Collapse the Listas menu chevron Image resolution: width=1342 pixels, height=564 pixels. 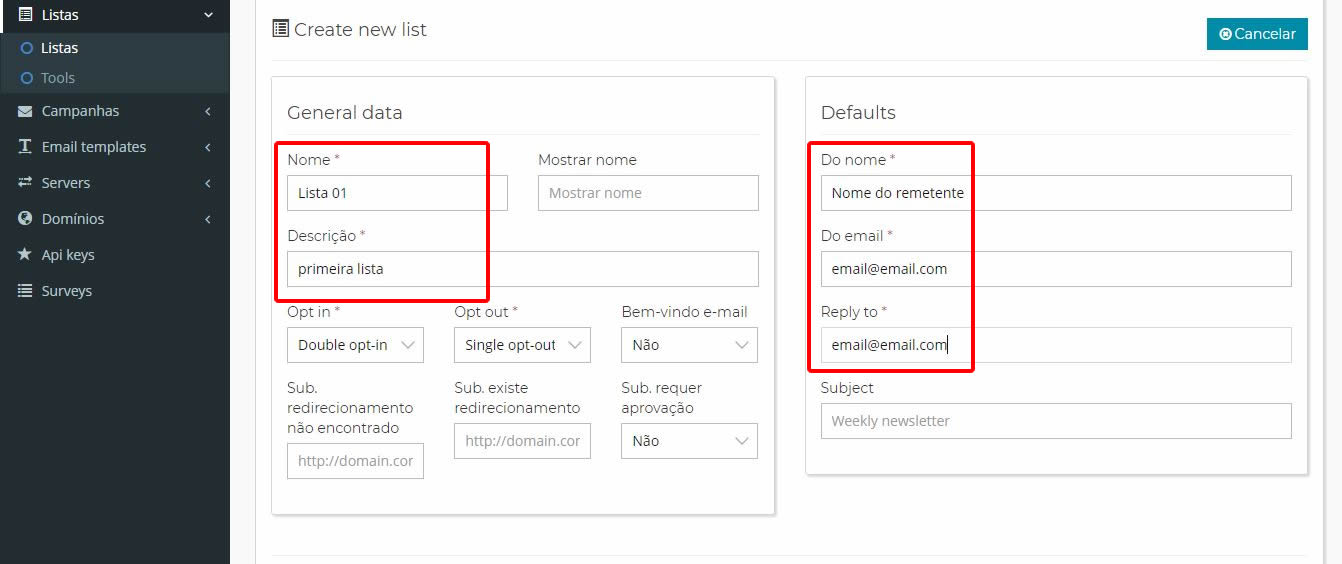pos(208,15)
